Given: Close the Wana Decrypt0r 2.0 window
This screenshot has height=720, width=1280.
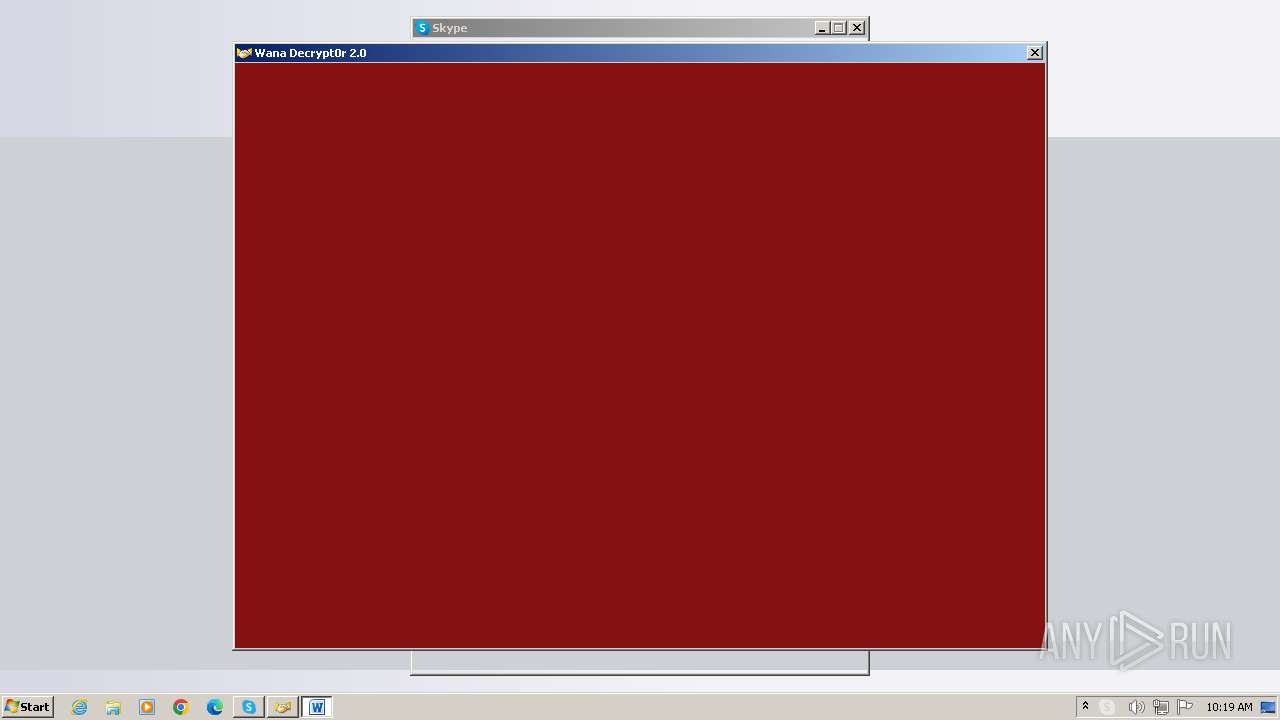Looking at the screenshot, I should (x=1035, y=53).
